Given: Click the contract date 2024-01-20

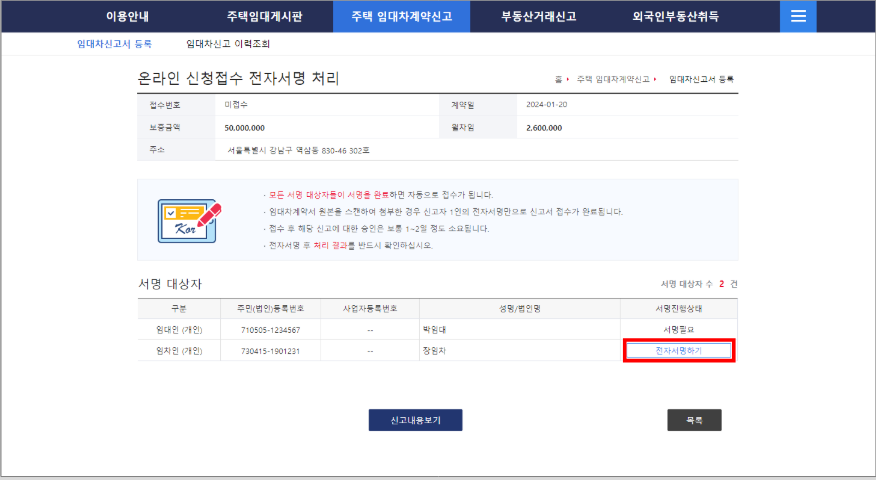Looking at the screenshot, I should 546,104.
